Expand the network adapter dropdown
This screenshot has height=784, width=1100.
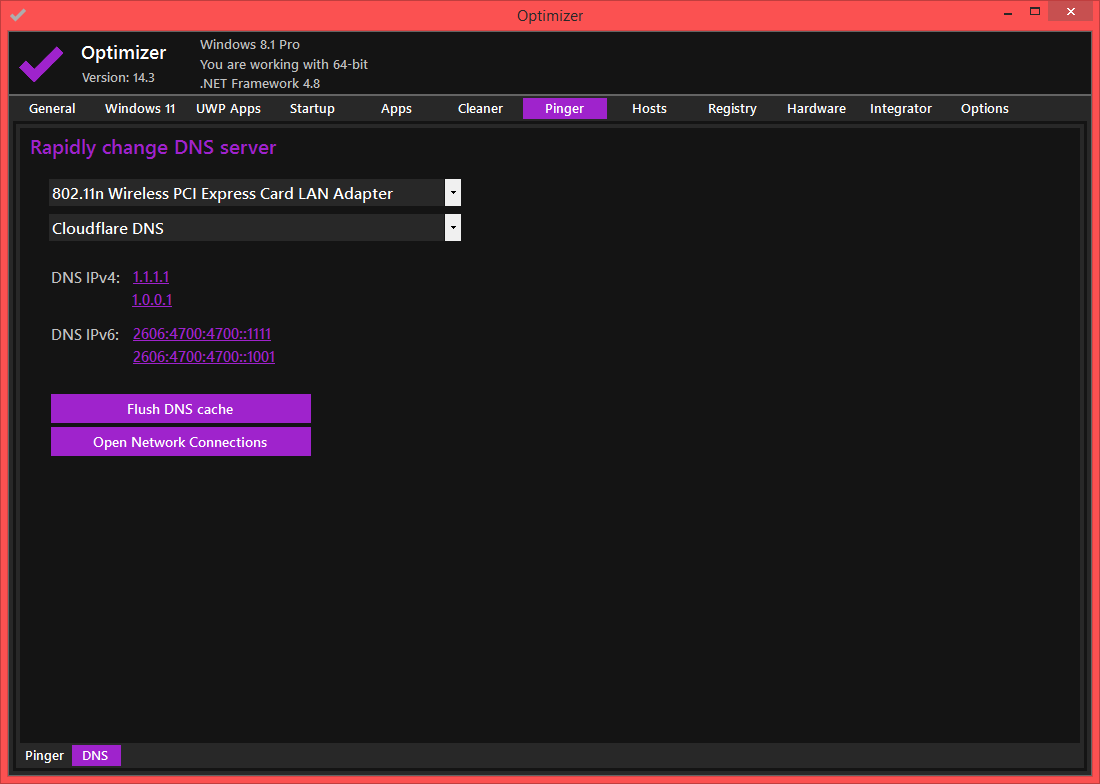point(453,193)
